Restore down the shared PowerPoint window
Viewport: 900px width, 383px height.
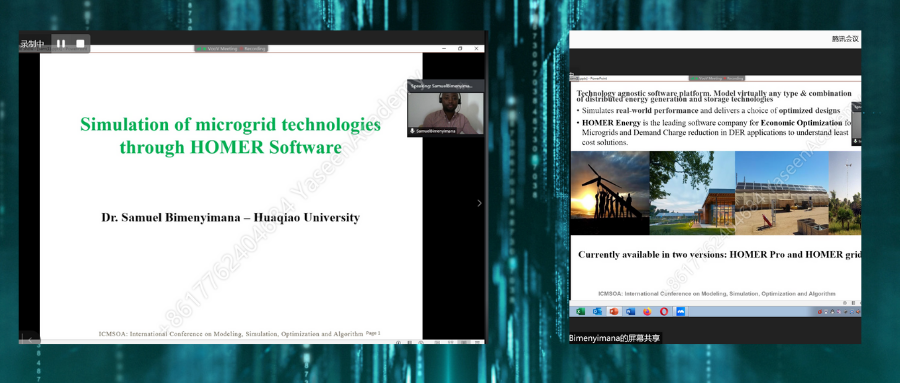[460, 49]
